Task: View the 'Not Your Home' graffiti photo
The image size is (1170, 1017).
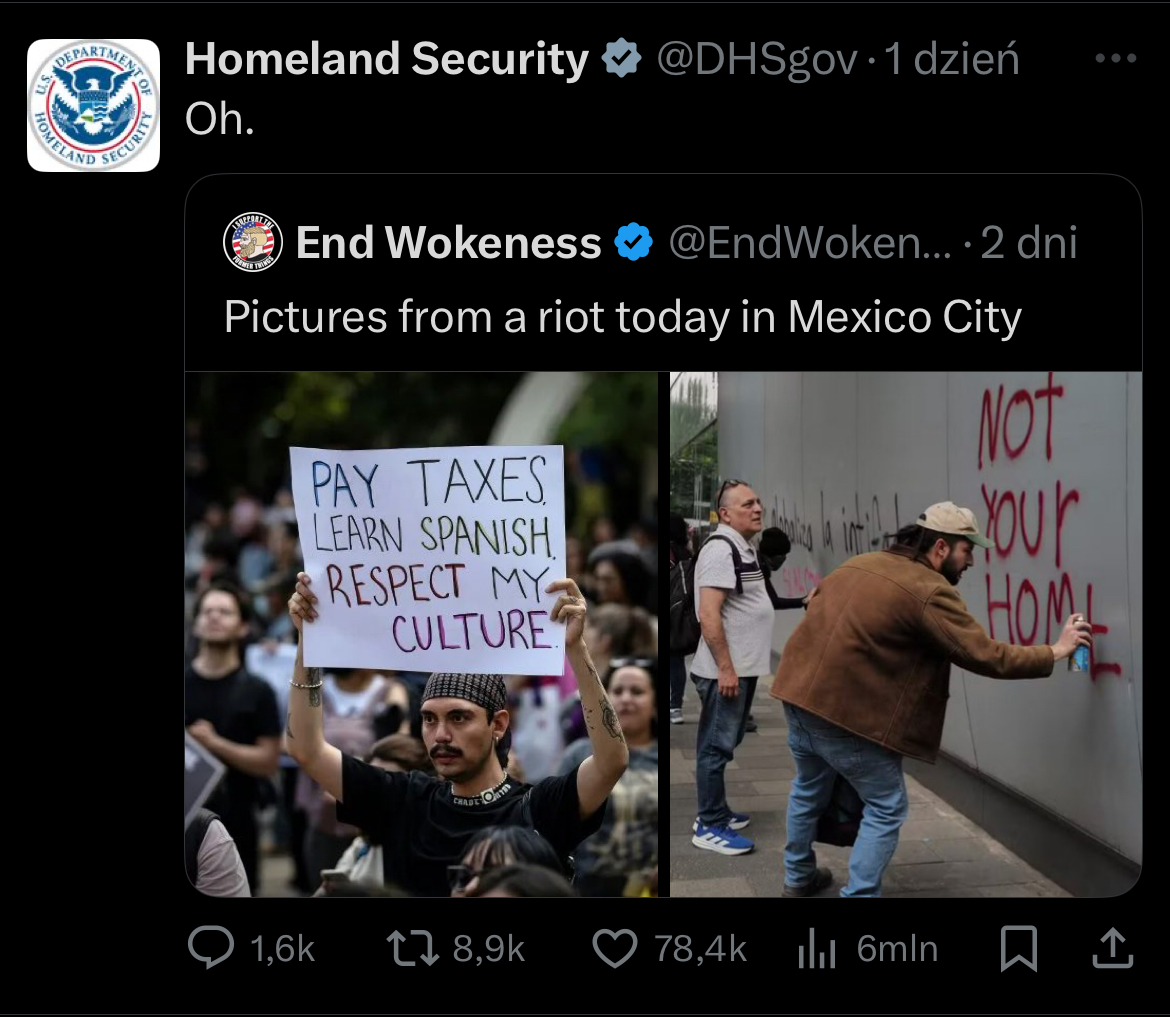Action: [906, 633]
